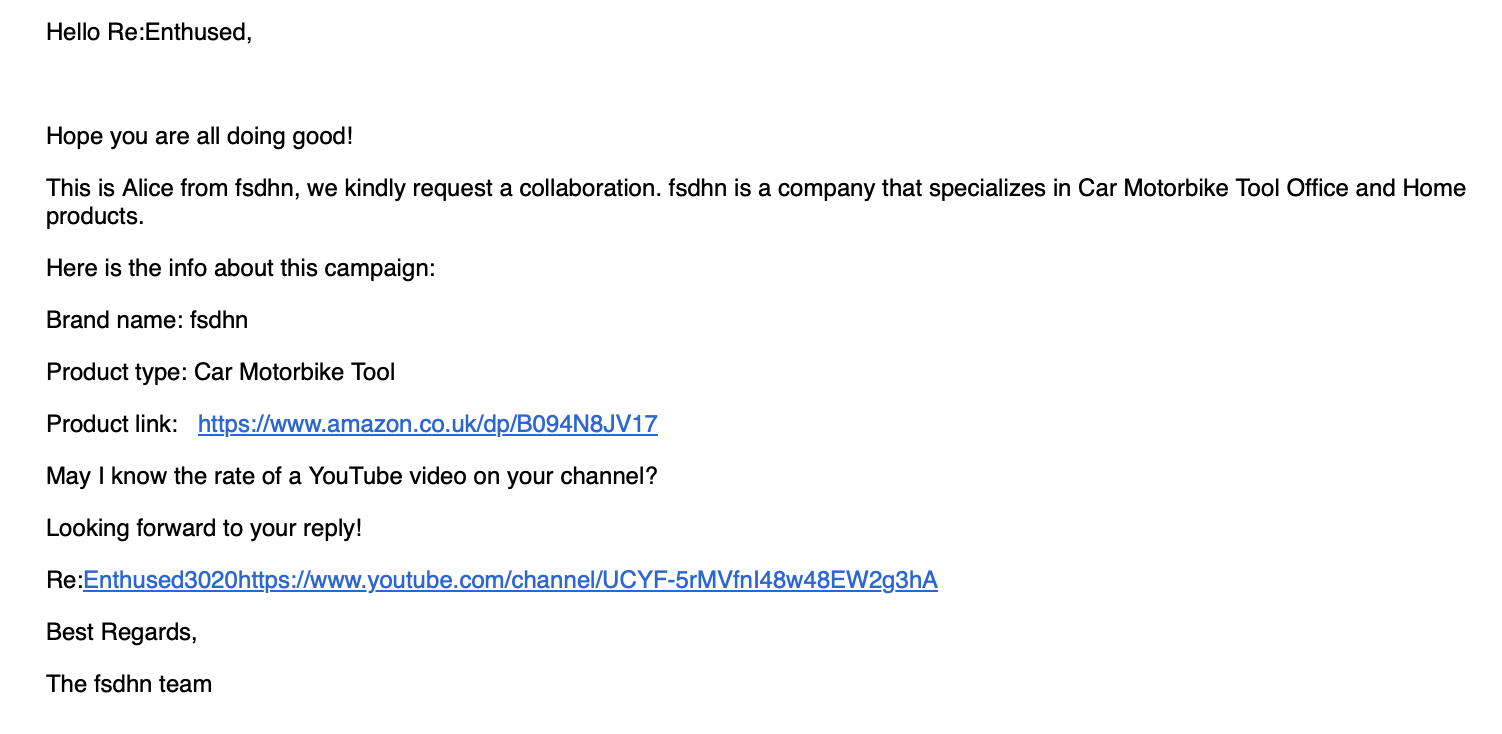Image resolution: width=1502 pixels, height=734 pixels.
Task: Click the "May I know the rate" text
Action: [150, 476]
